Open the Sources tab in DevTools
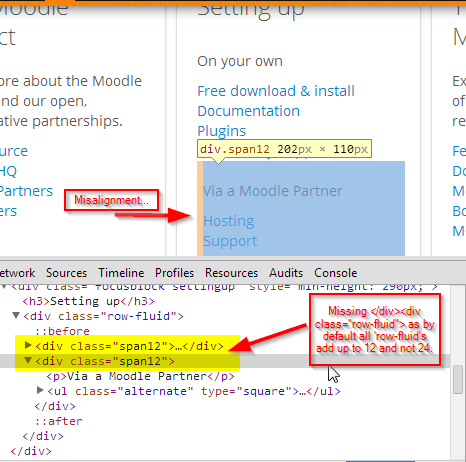466x462 pixels. [66, 273]
